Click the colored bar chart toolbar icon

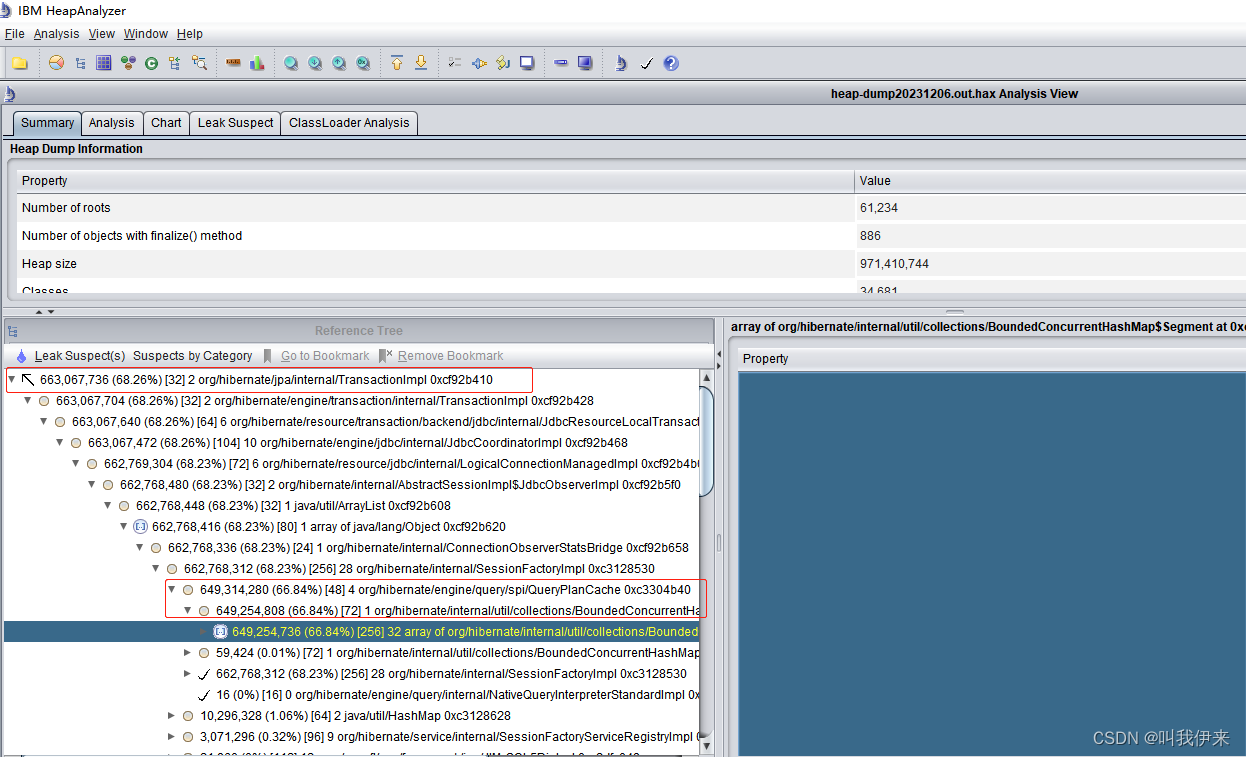(257, 62)
